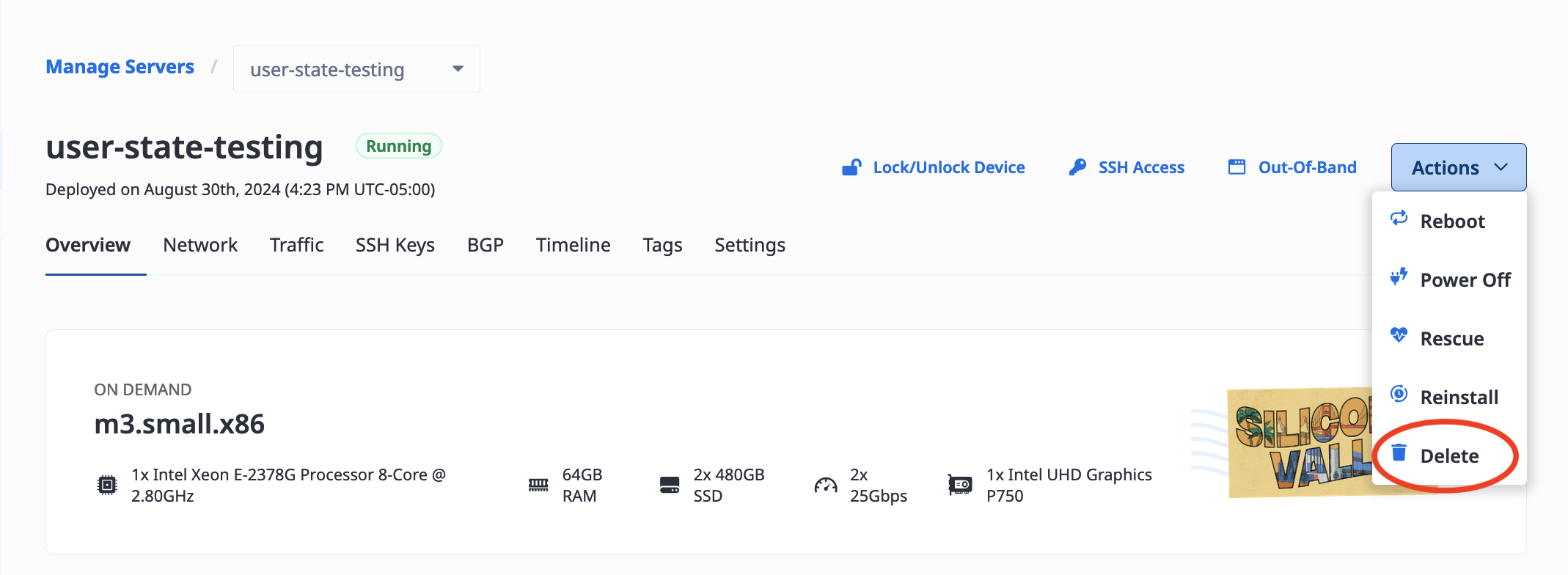Switch to the BGP tab
The width and height of the screenshot is (1568, 575).
pos(486,245)
